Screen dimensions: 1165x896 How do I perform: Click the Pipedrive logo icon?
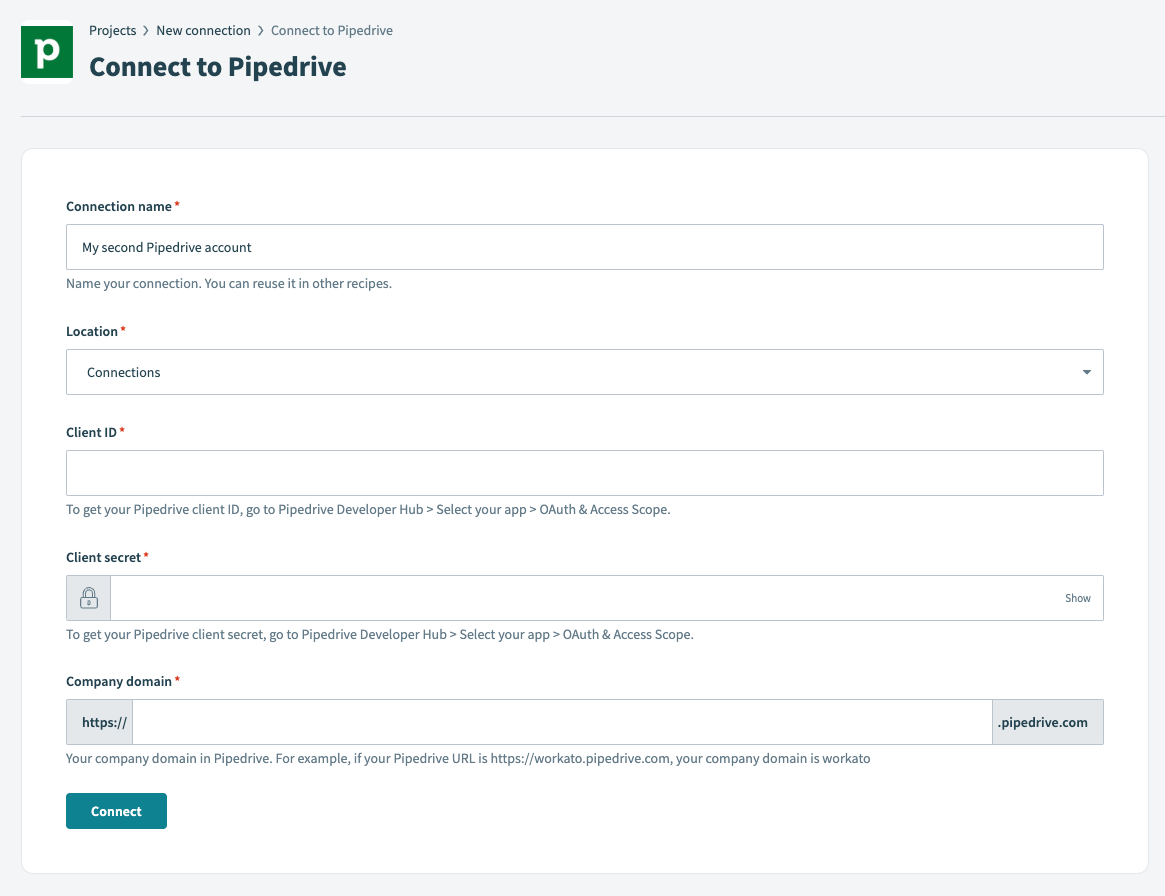coord(46,51)
